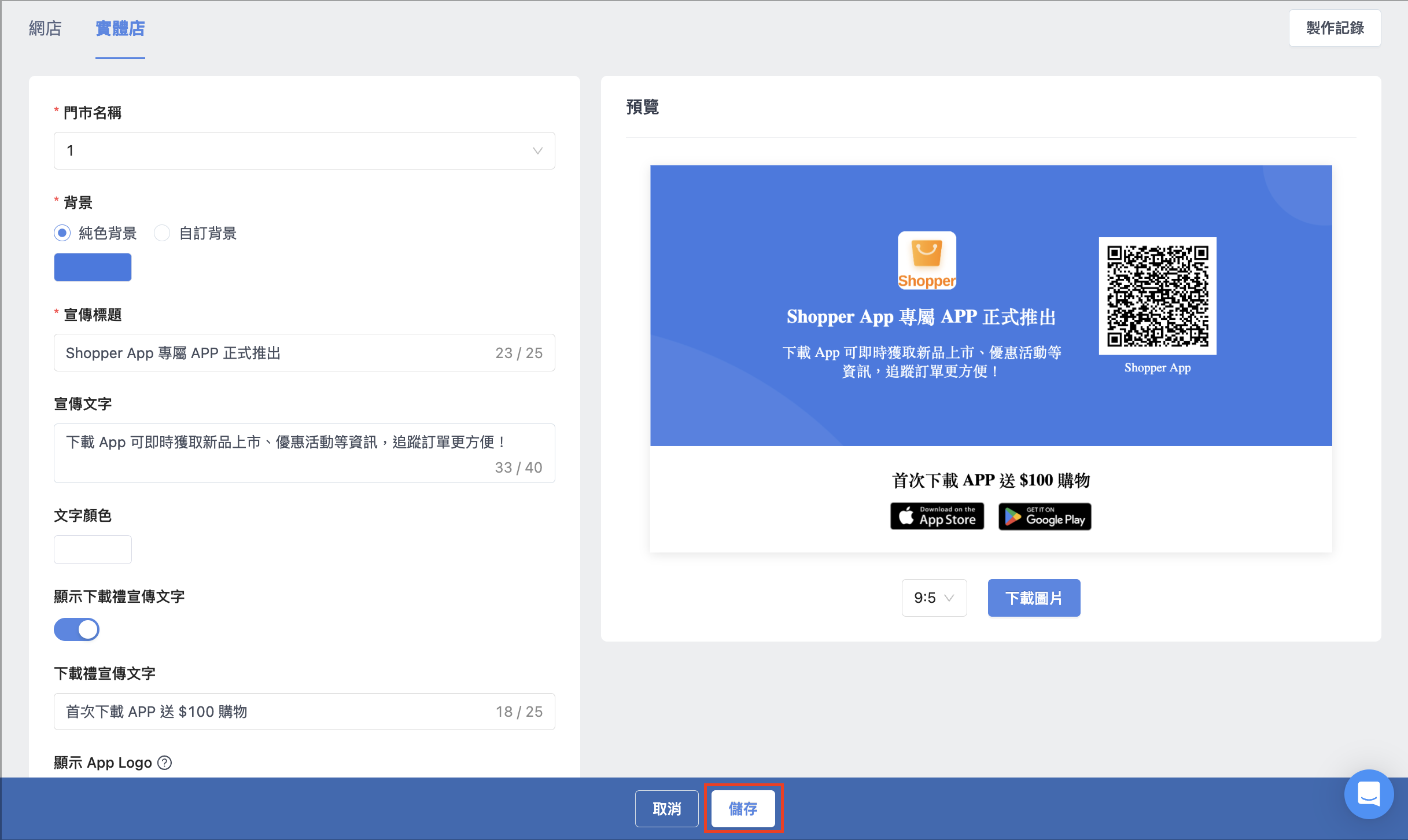The image size is (1408, 840).
Task: Open the chat support bubble icon
Action: (x=1369, y=794)
